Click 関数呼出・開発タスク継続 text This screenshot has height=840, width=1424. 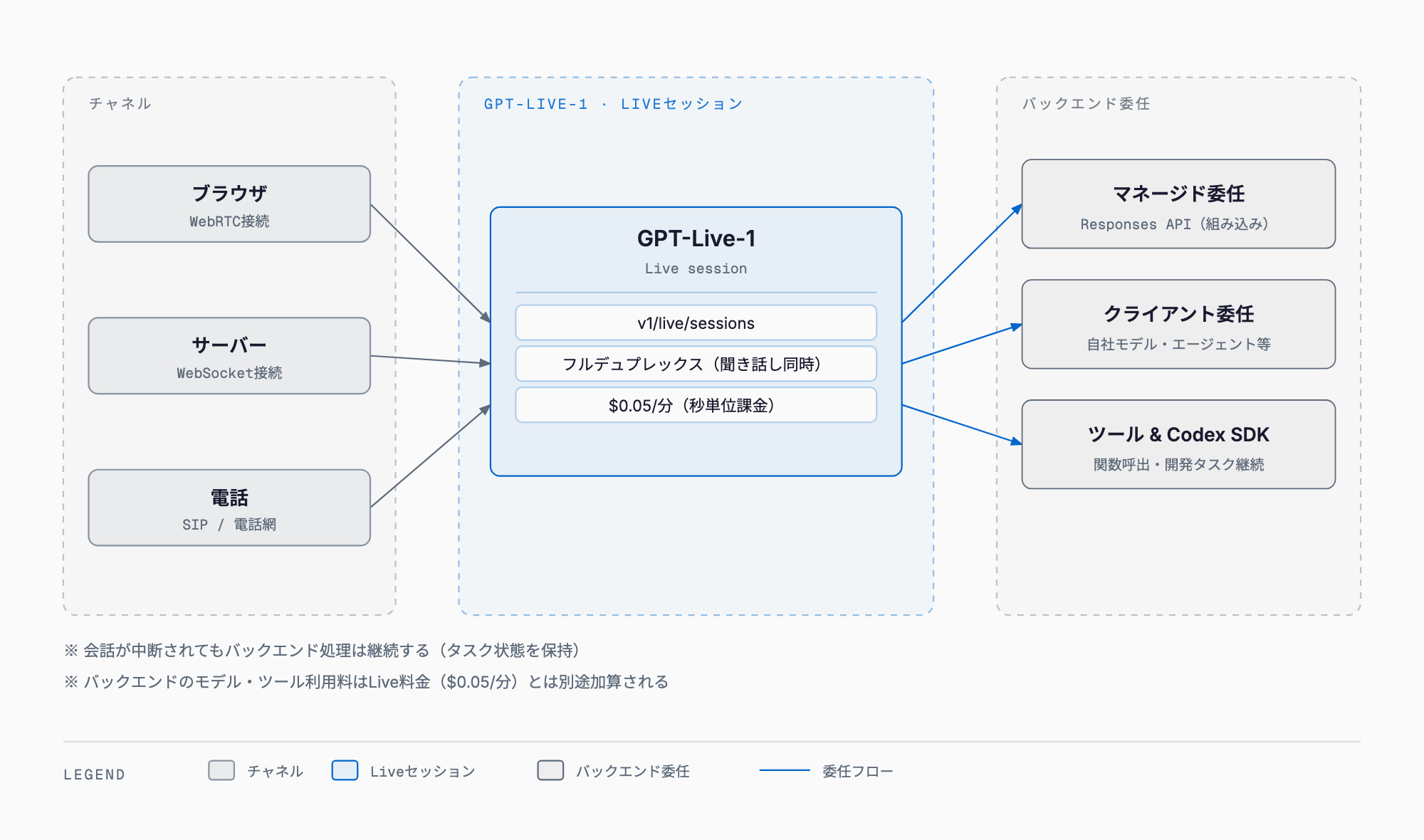tap(1178, 464)
